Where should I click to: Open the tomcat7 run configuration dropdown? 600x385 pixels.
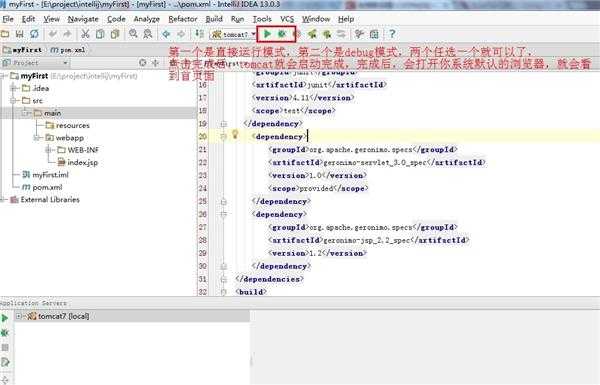(233, 34)
